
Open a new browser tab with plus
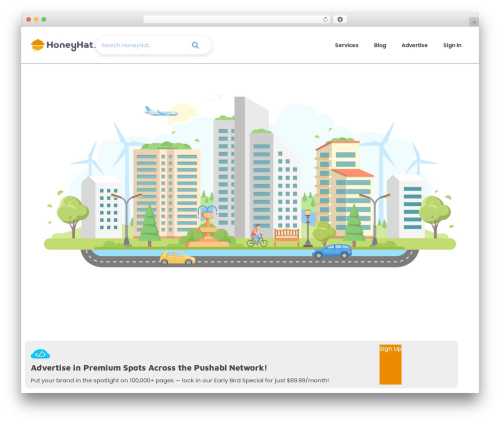(x=474, y=22)
